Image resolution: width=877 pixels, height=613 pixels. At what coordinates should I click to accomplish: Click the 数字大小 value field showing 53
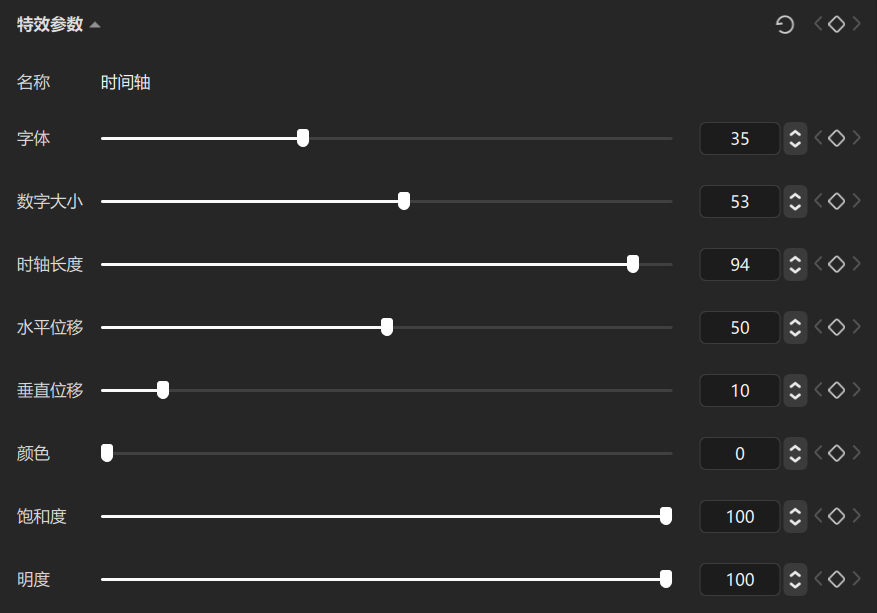(739, 201)
